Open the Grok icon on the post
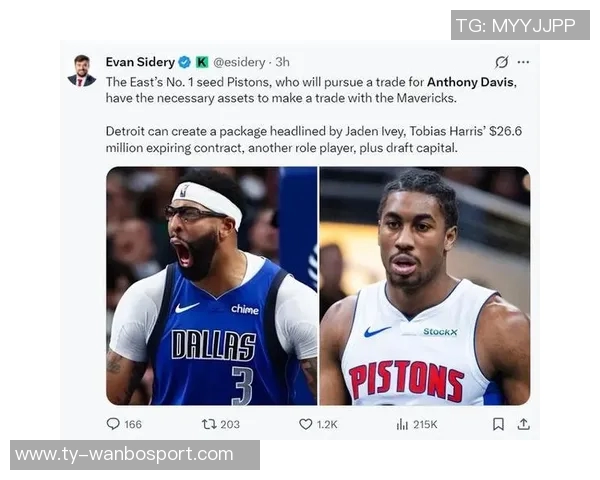Image resolution: width=600 pixels, height=480 pixels. click(x=502, y=62)
